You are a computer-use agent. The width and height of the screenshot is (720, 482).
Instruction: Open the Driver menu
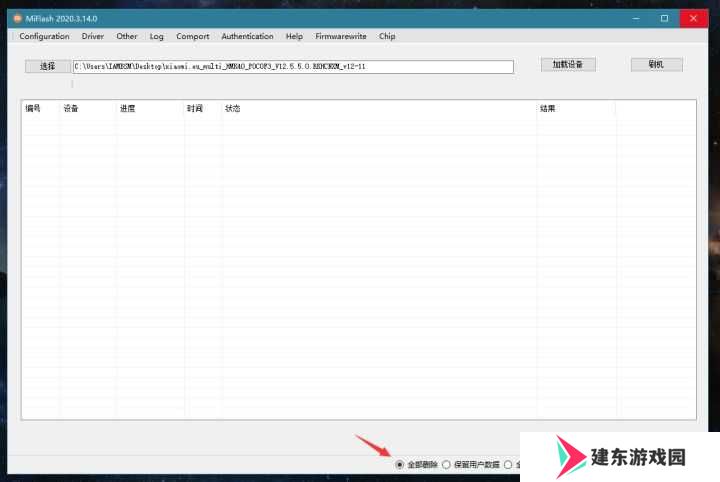92,36
